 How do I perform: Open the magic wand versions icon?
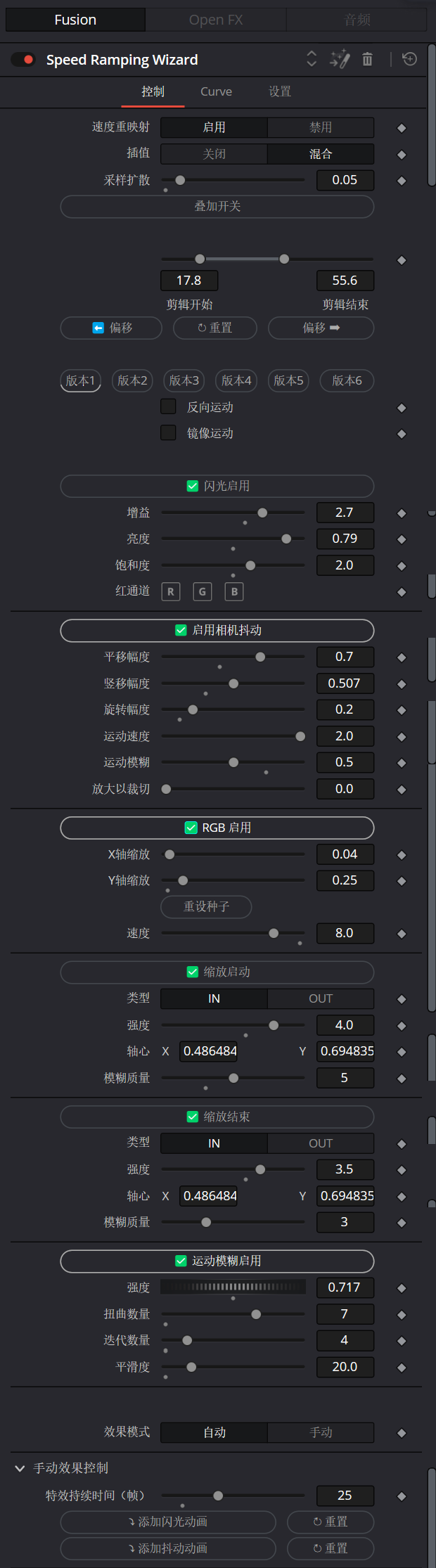(340, 59)
